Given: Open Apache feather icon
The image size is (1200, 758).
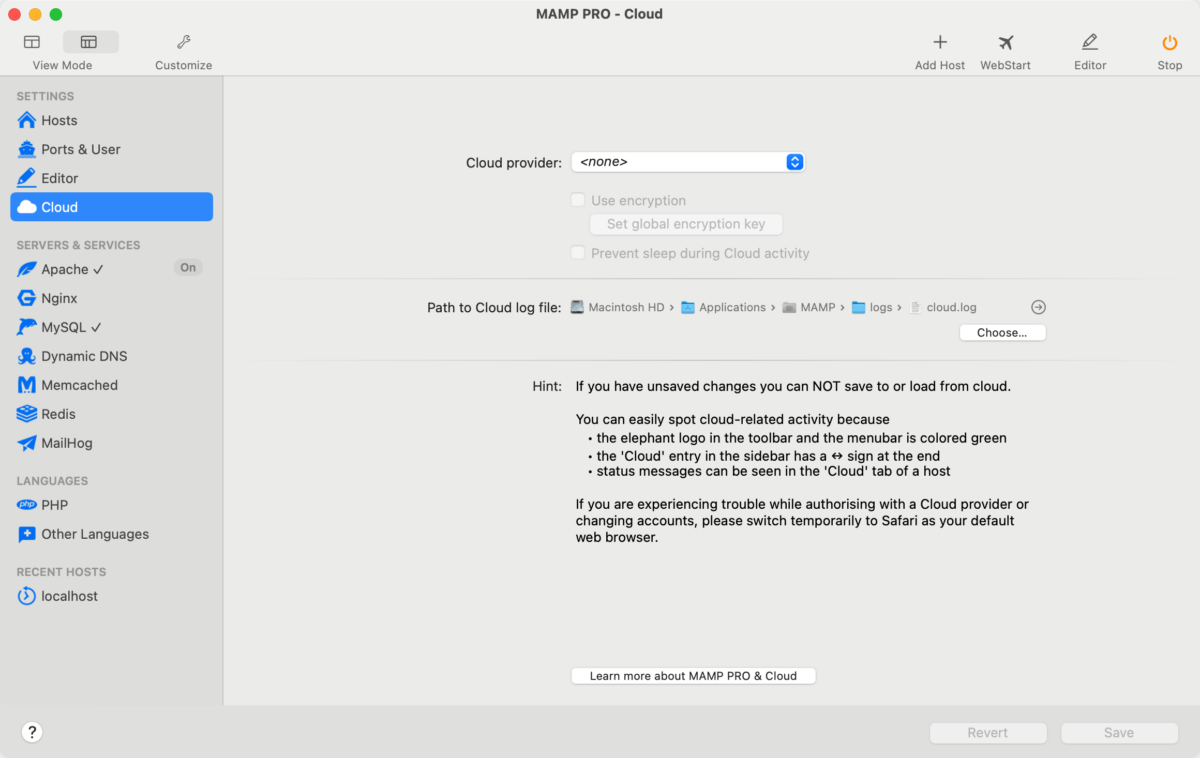Looking at the screenshot, I should coord(27,269).
